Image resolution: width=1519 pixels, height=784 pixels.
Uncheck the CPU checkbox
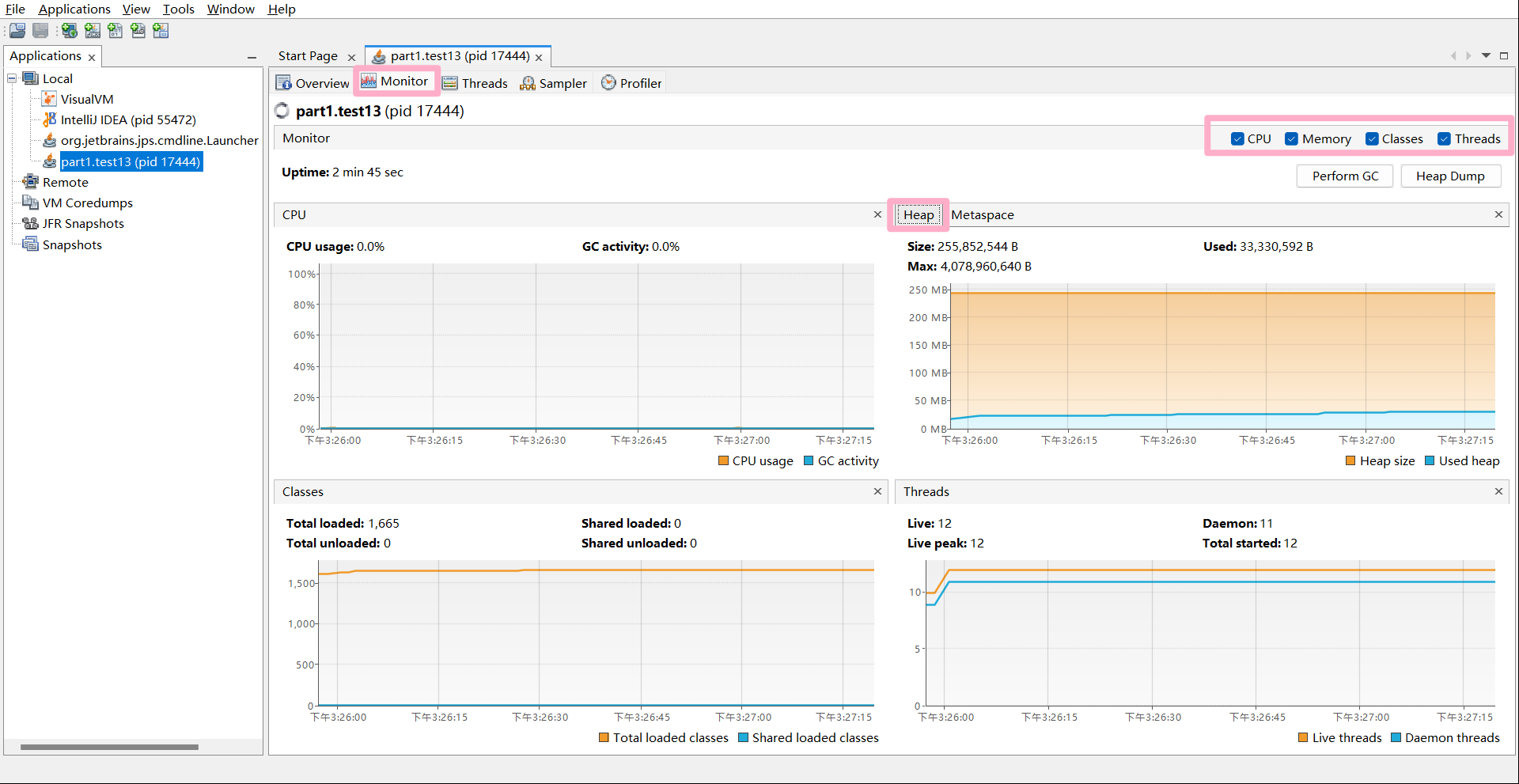(1237, 139)
